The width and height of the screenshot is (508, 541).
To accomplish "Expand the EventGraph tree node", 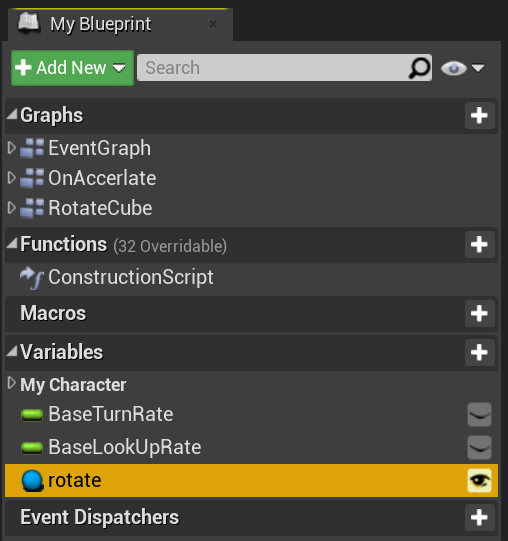I will (12, 148).
